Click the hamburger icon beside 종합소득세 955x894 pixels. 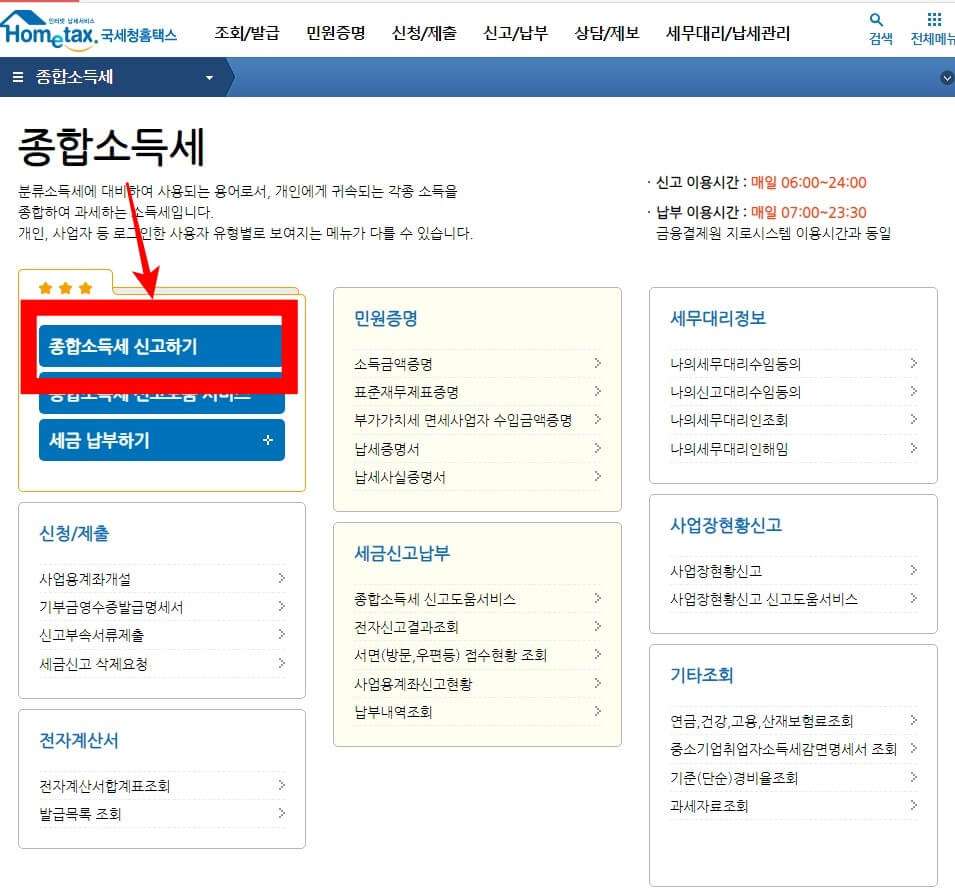coord(18,77)
